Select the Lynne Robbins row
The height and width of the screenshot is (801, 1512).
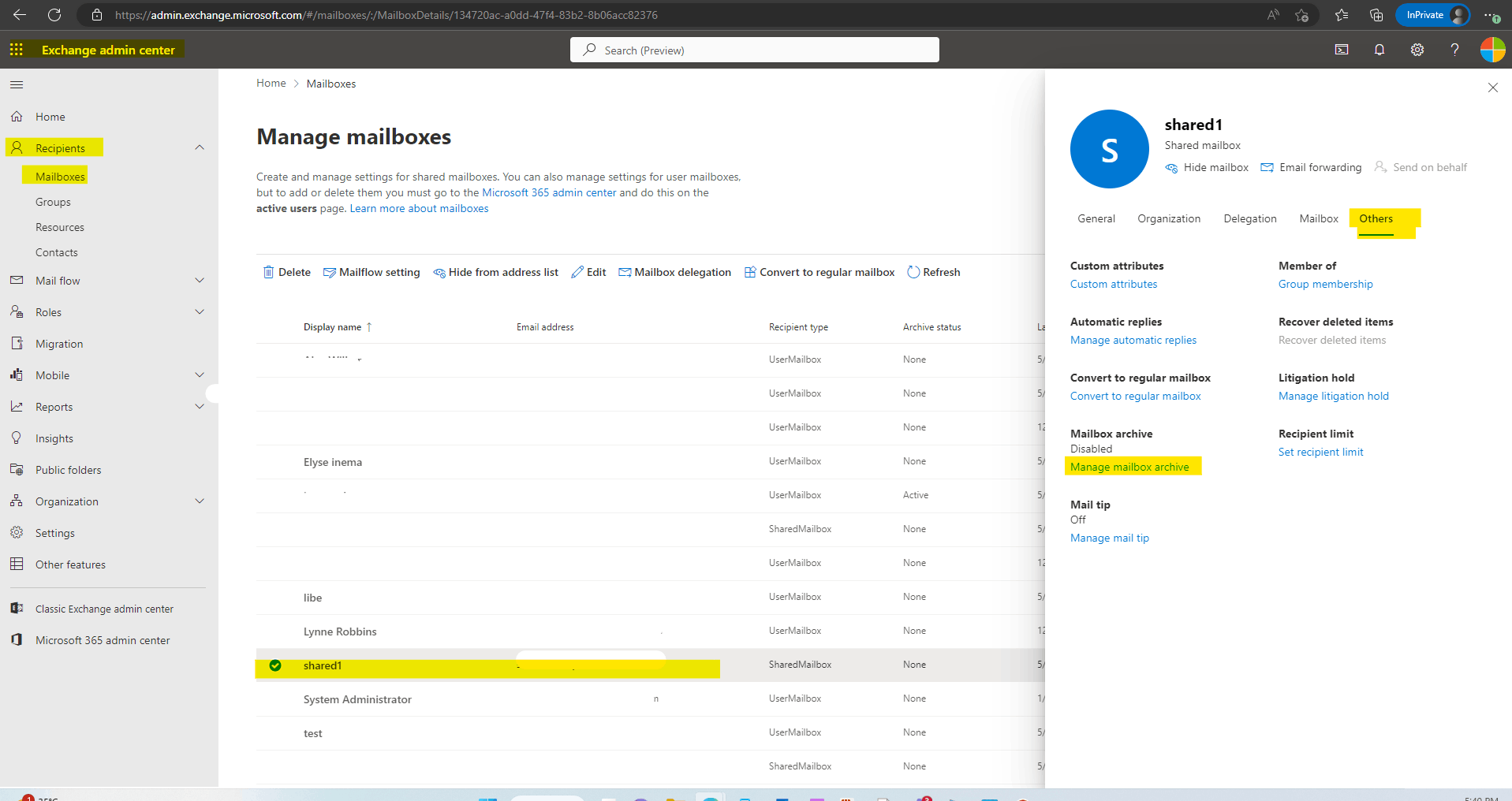pos(340,631)
